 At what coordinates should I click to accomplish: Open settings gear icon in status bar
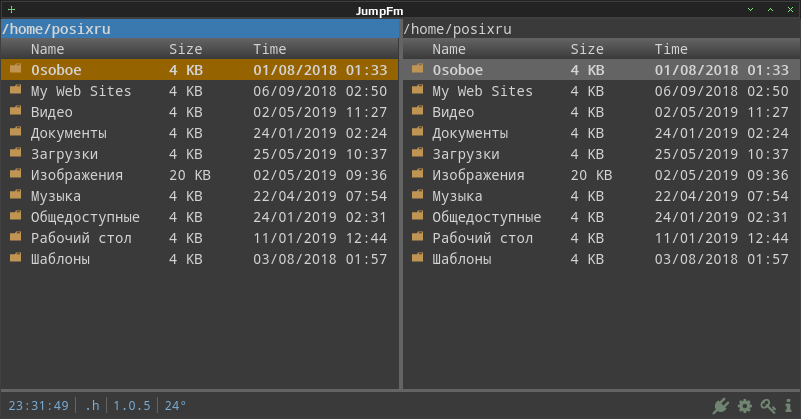(745, 406)
